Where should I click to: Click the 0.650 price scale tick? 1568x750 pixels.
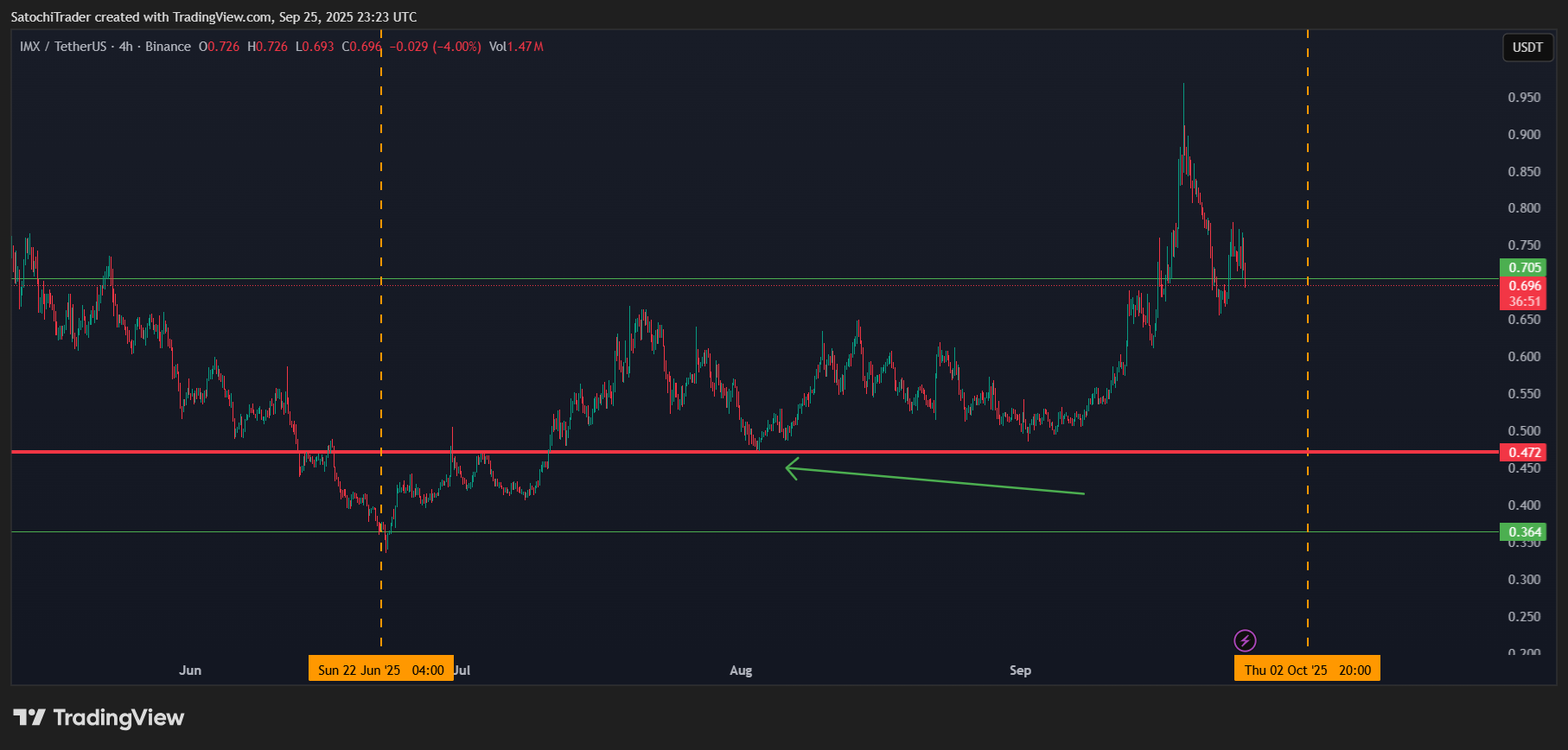tap(1524, 320)
